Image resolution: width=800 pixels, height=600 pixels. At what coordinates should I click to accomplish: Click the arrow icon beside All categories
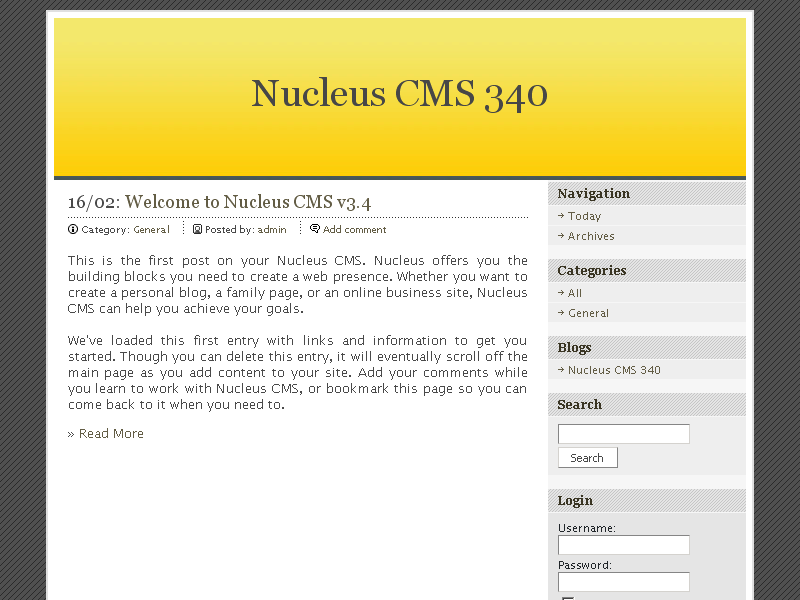tap(560, 293)
